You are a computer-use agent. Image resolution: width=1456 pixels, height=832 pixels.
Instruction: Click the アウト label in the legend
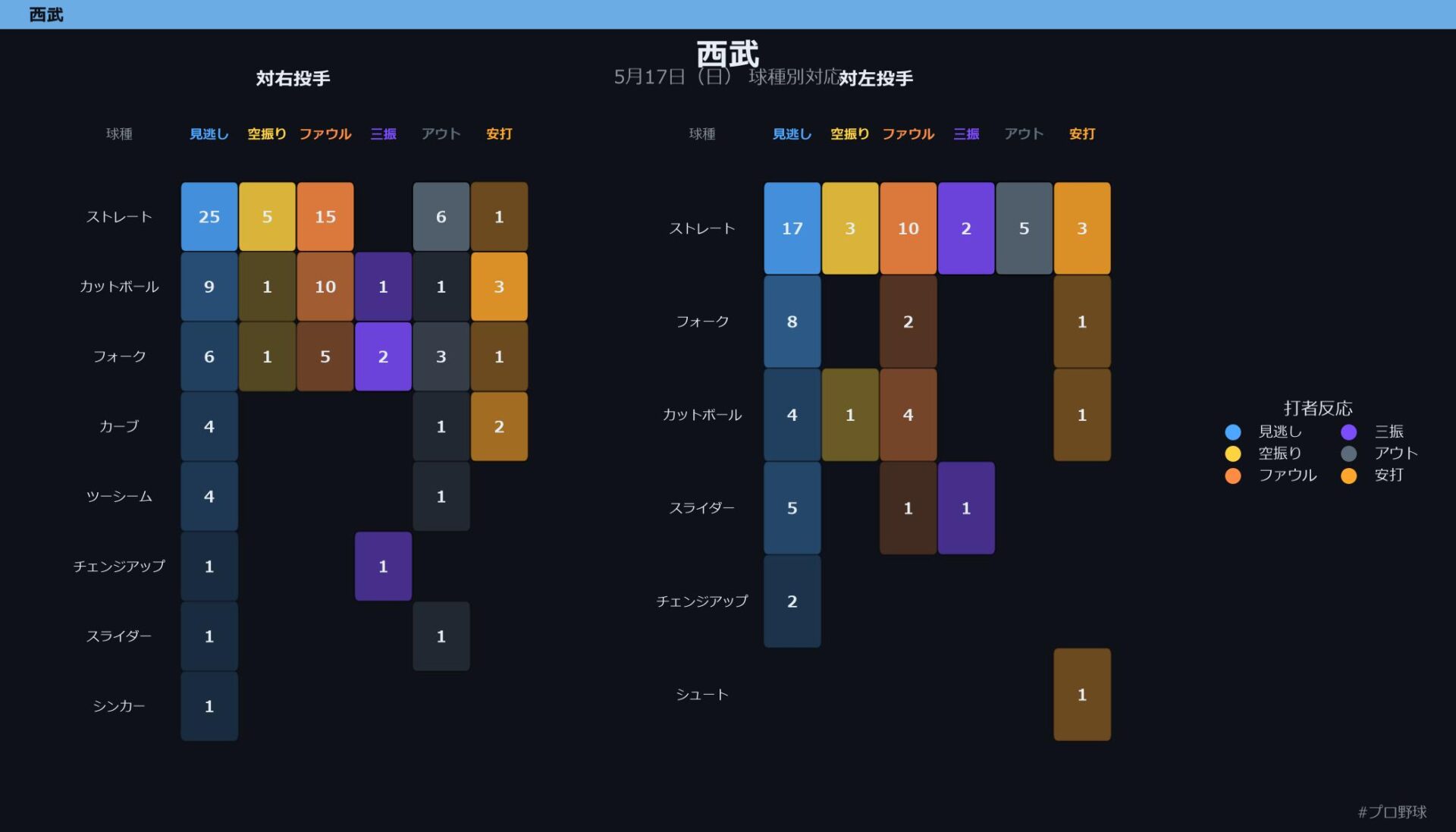point(1396,454)
